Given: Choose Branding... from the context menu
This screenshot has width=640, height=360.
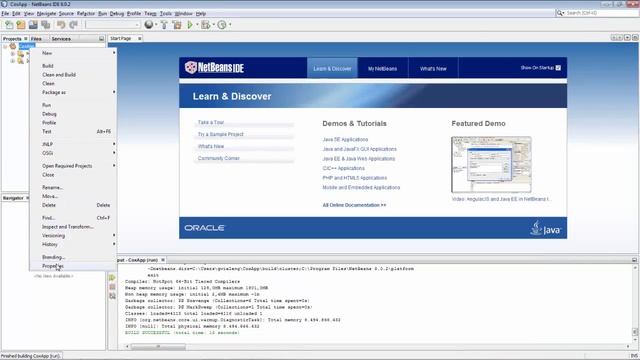Looking at the screenshot, I should pos(73,257).
